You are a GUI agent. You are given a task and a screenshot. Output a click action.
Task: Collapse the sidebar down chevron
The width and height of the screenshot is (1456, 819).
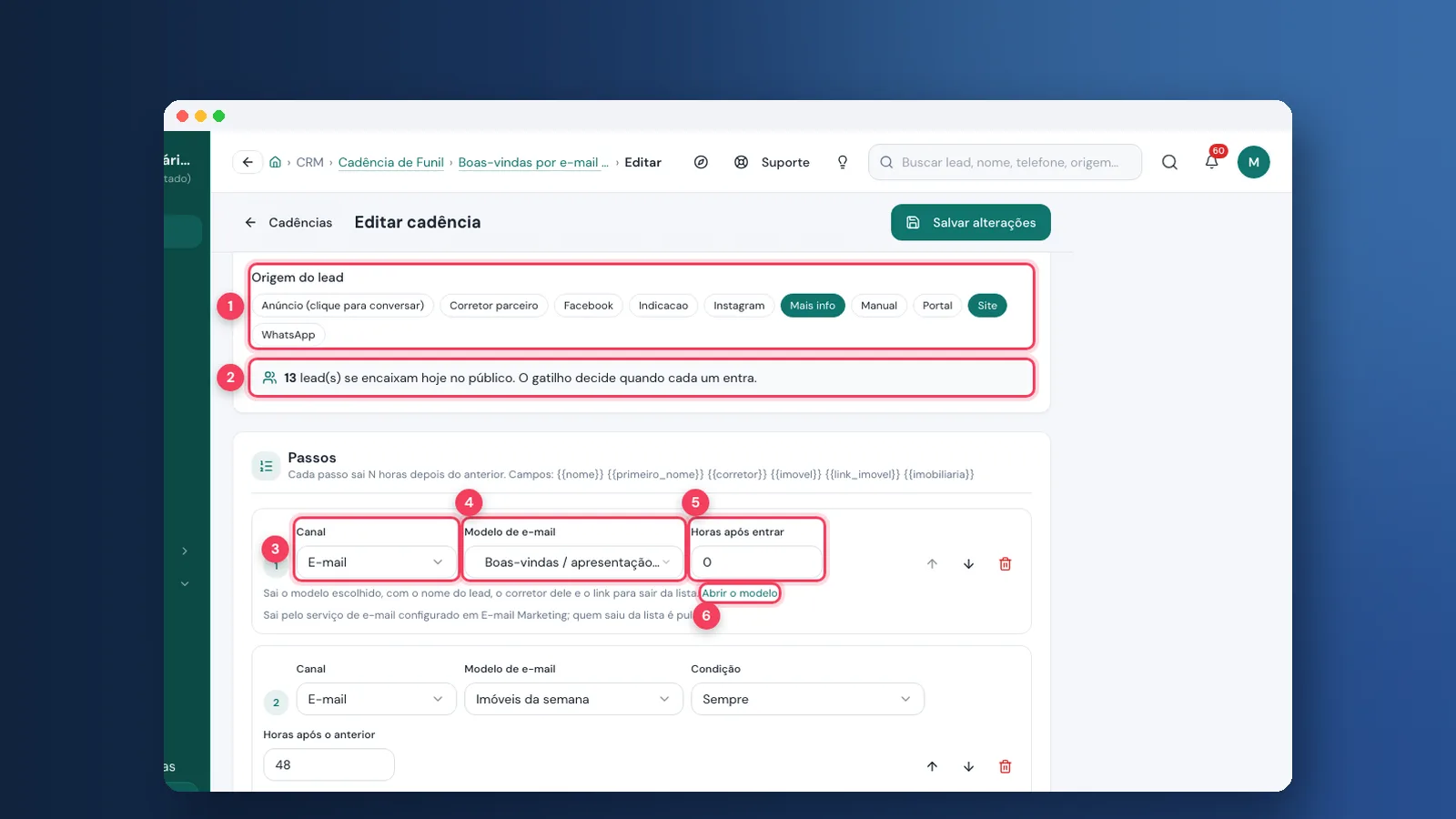tap(185, 584)
